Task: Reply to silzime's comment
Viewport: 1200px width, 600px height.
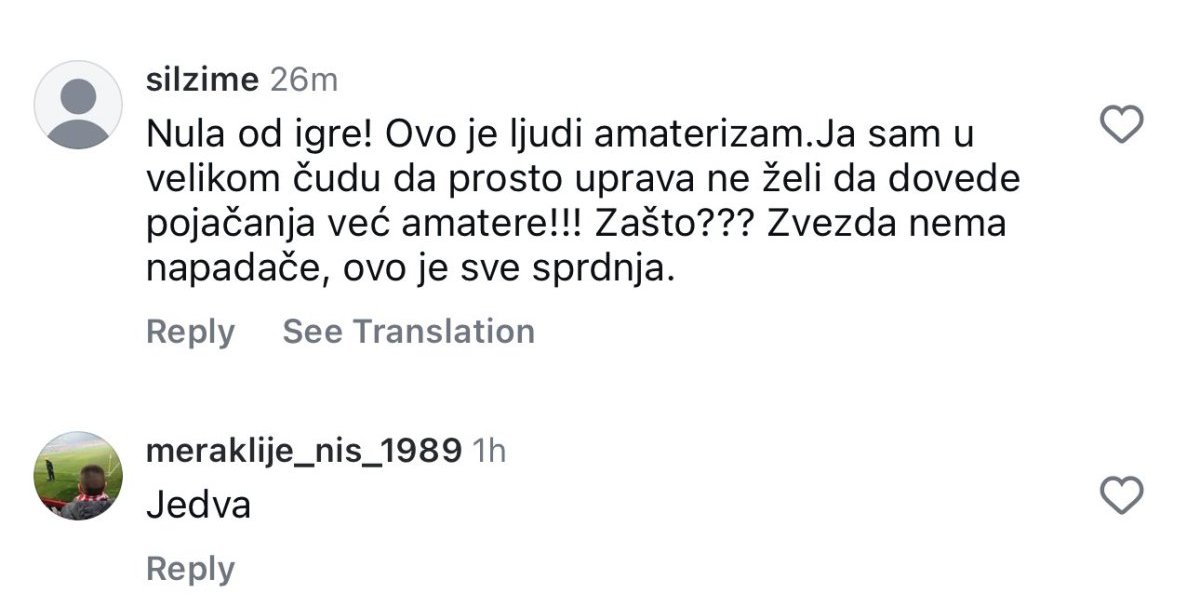Action: tap(190, 332)
